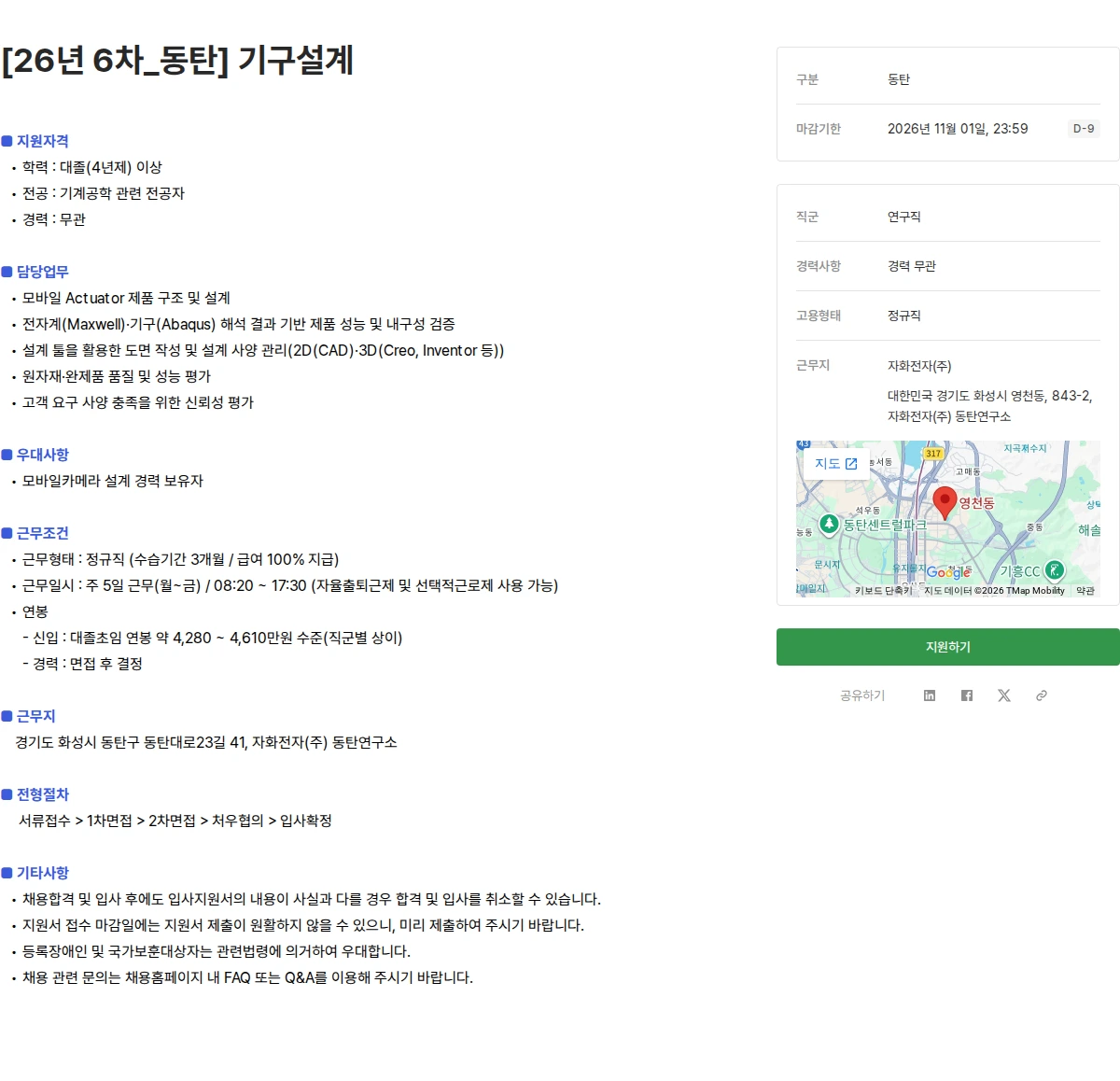The height and width of the screenshot is (1081, 1120).
Task: Click line 학력 : 대졸(4년제) 이상
Action: pyautogui.click(x=92, y=167)
